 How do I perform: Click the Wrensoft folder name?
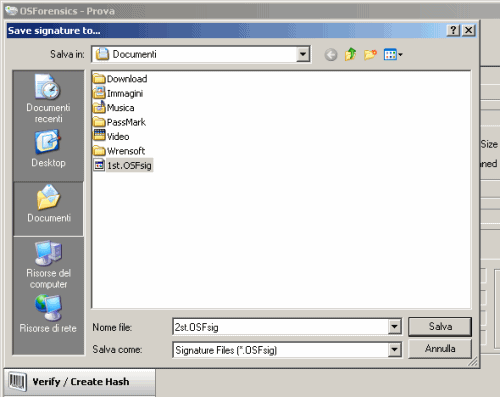126,151
